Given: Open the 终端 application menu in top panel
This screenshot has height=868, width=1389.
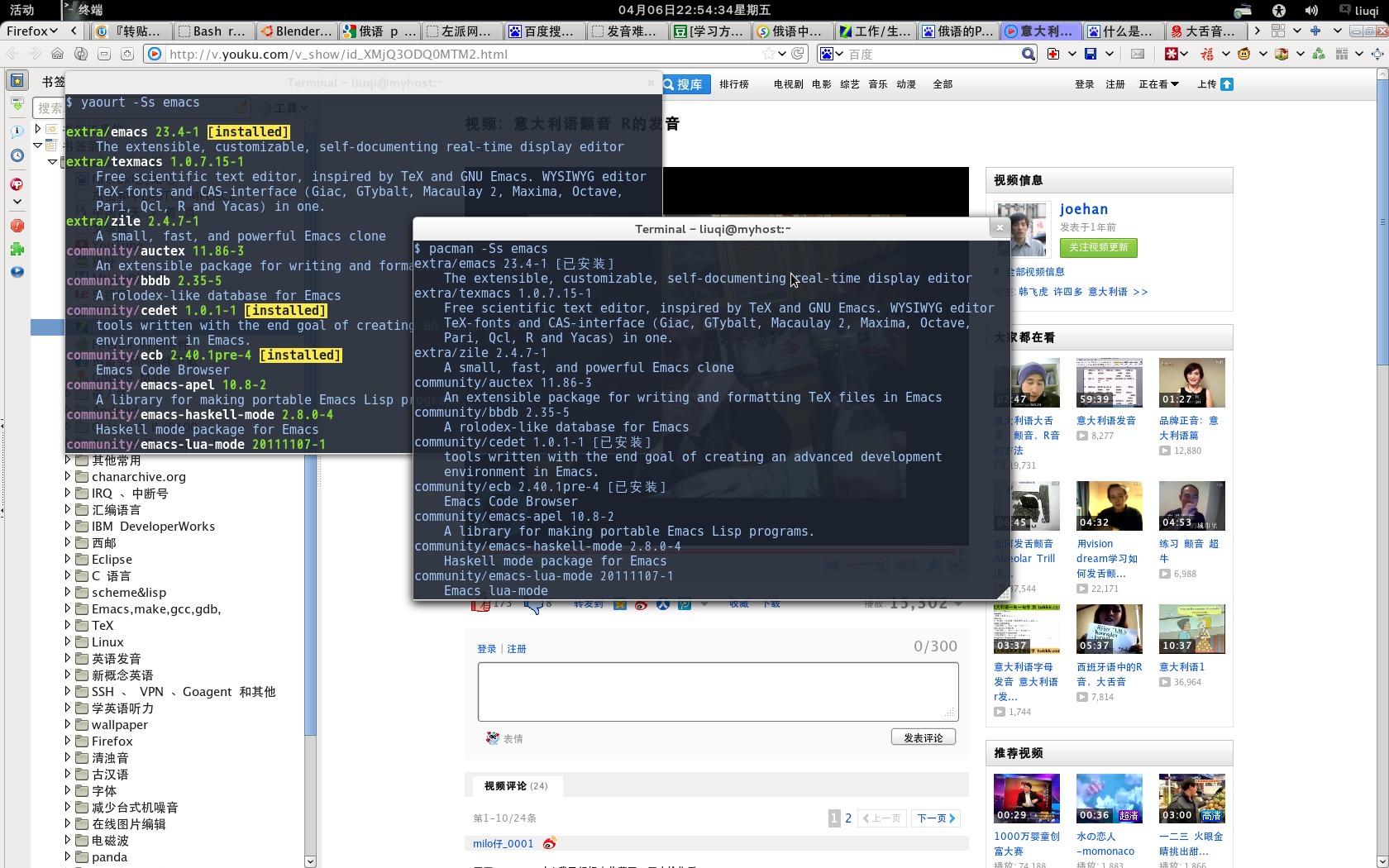Looking at the screenshot, I should (x=84, y=10).
